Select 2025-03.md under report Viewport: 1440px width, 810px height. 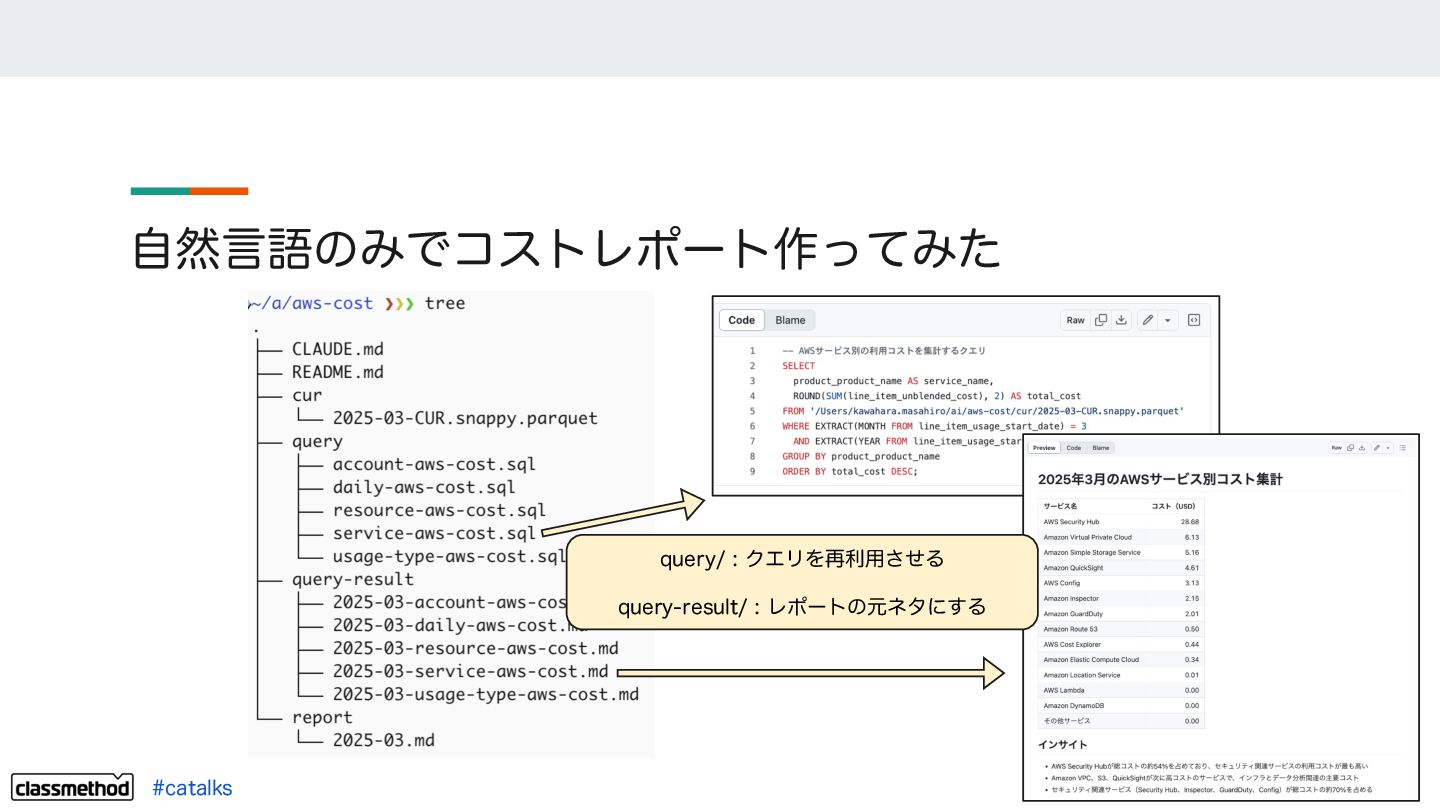click(x=384, y=740)
